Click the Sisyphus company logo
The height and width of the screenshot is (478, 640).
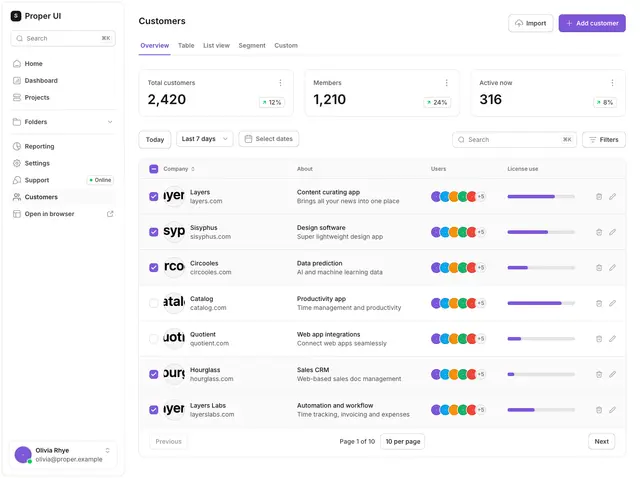point(174,231)
